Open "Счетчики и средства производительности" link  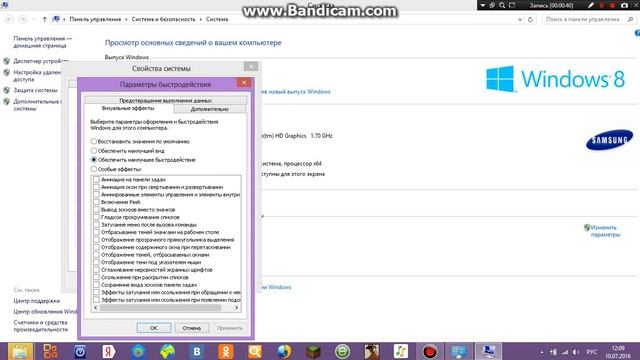tap(41, 326)
